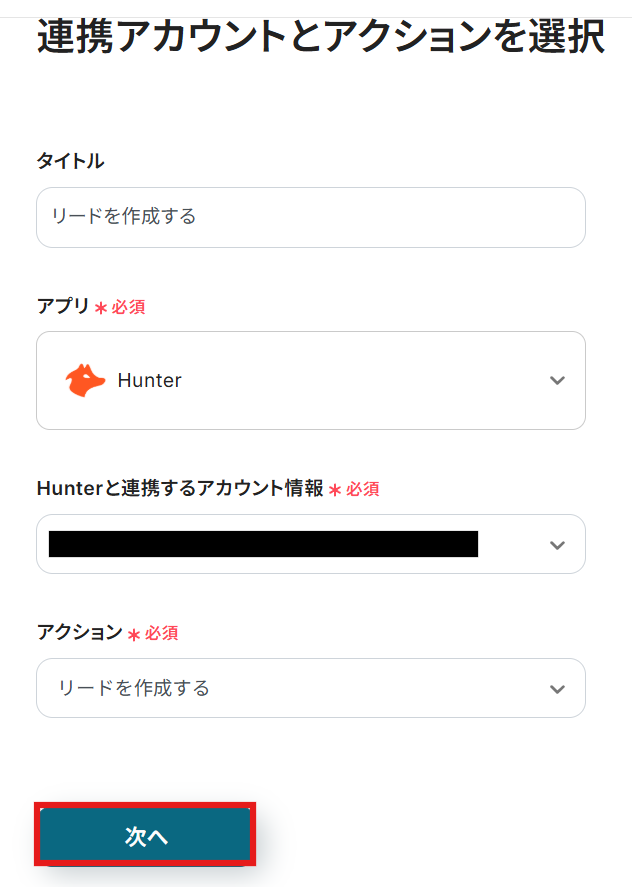Click the red asterisk beside アクション
Image resolution: width=632 pixels, height=887 pixels.
(x=134, y=634)
